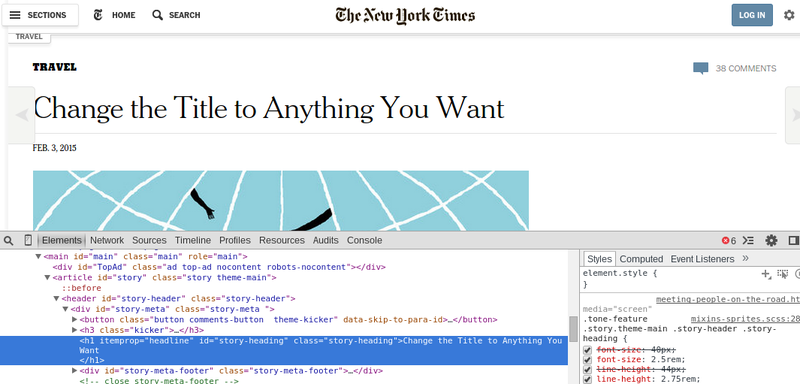Collapse the article id="story" node triangle
Image resolution: width=800 pixels, height=384 pixels.
click(x=47, y=277)
